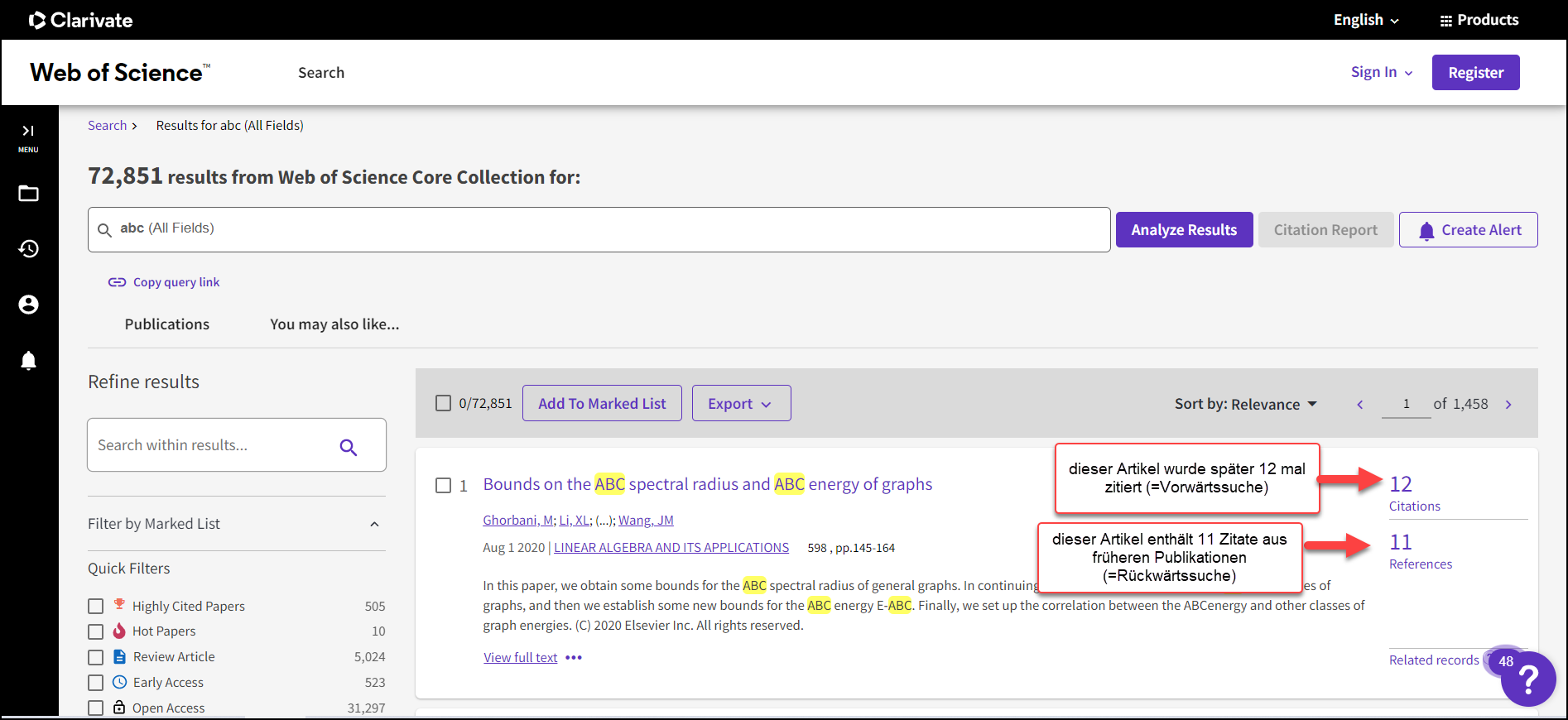Open notifications bell icon in sidebar
Viewport: 1568px width, 720px height.
click(28, 361)
